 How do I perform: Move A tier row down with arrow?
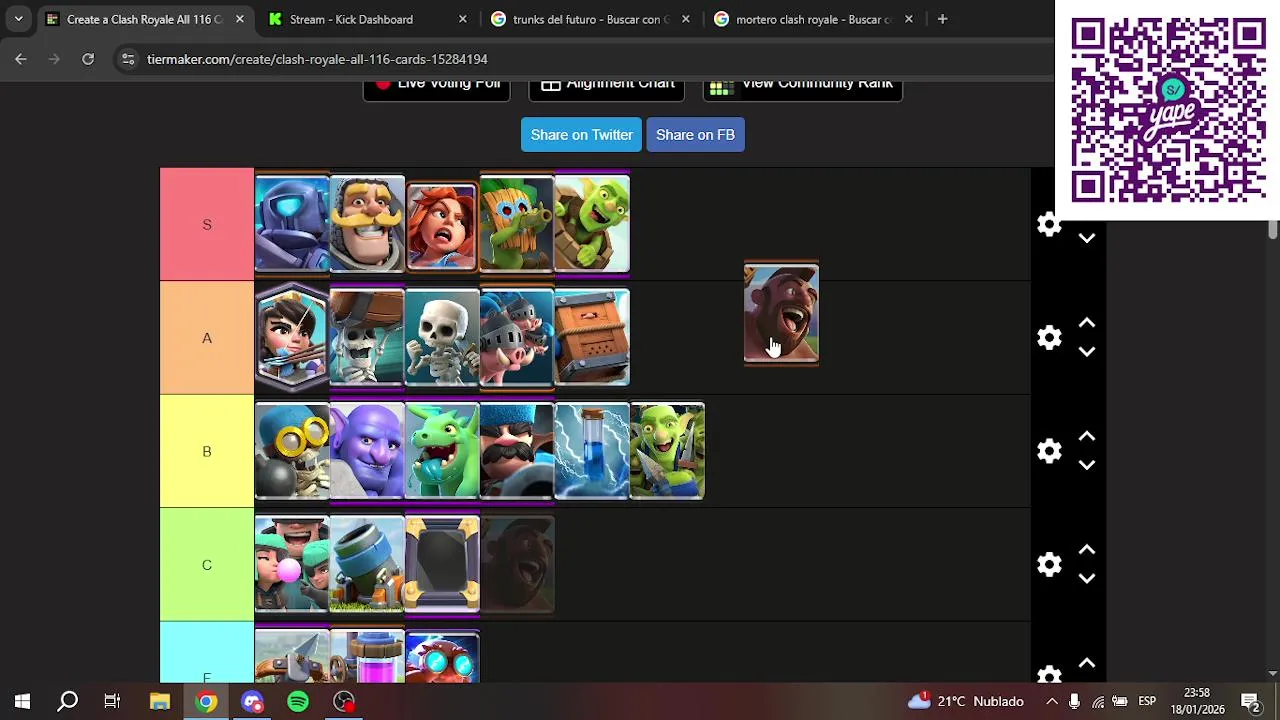(1087, 352)
